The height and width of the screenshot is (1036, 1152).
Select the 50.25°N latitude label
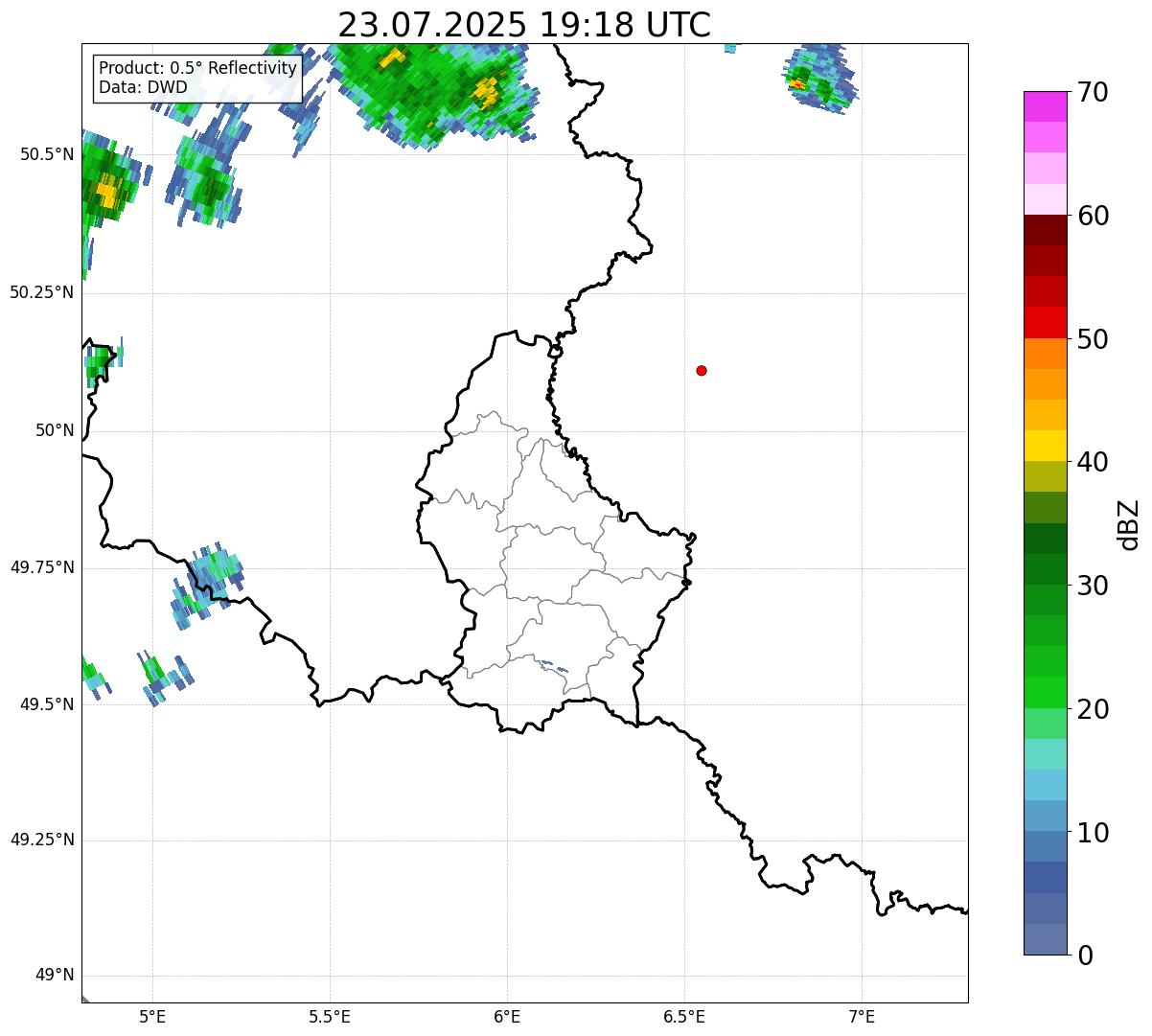click(41, 292)
